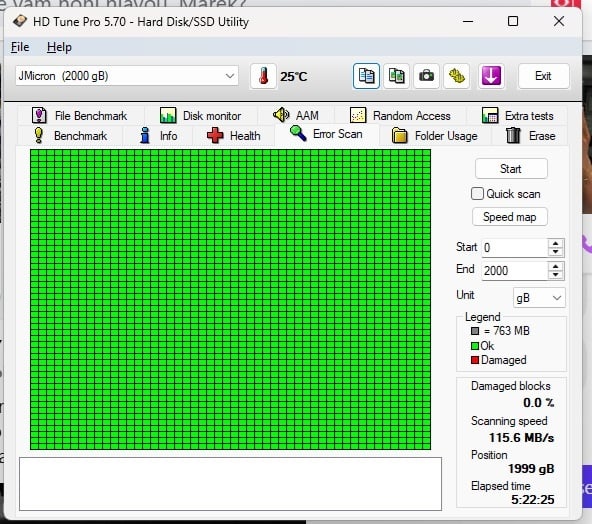Click the green Ok legend swatch

pos(475,346)
